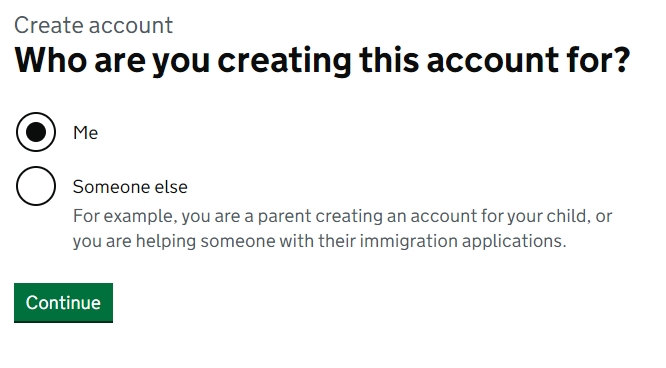The width and height of the screenshot is (666, 368).
Task: Choose the "Someone else" radio button
Action: tap(36, 186)
